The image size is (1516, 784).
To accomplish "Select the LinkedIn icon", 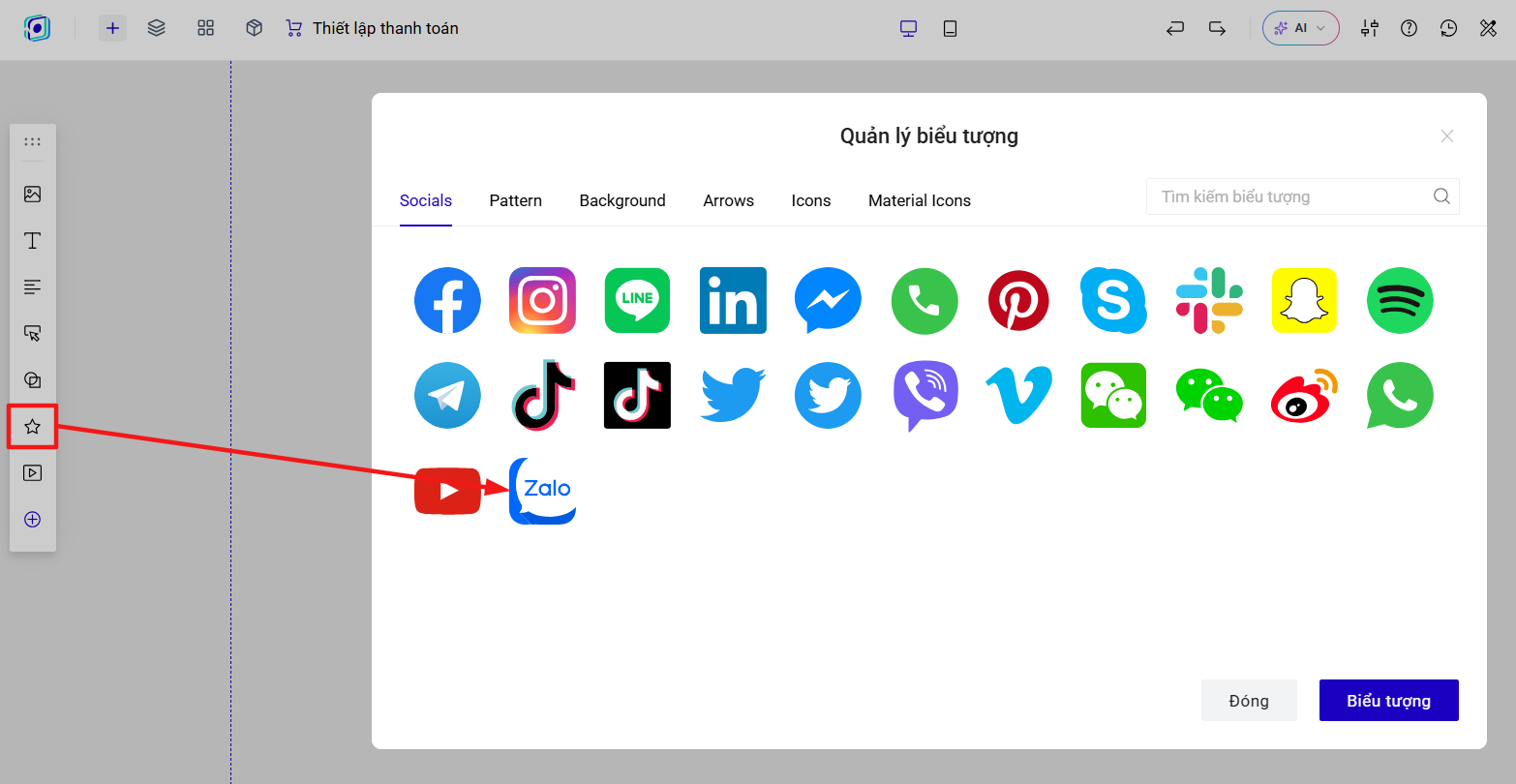I will click(733, 300).
